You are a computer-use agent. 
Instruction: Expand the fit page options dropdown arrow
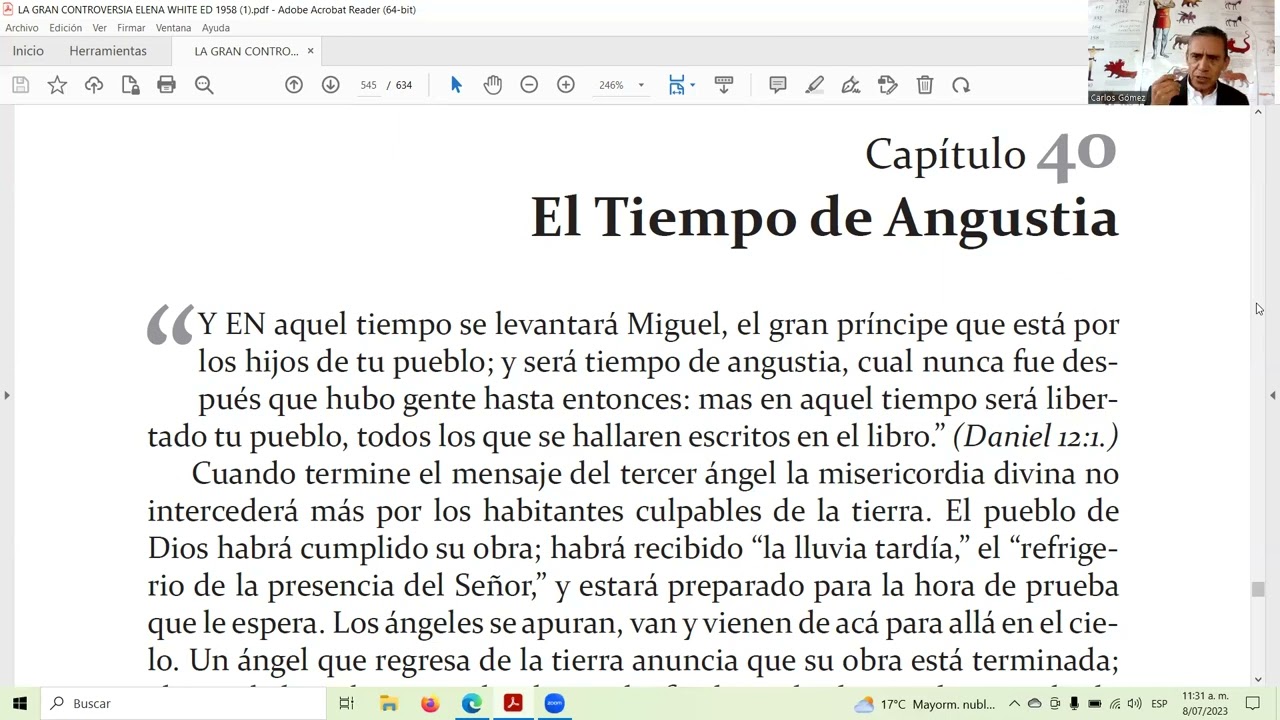[692, 85]
